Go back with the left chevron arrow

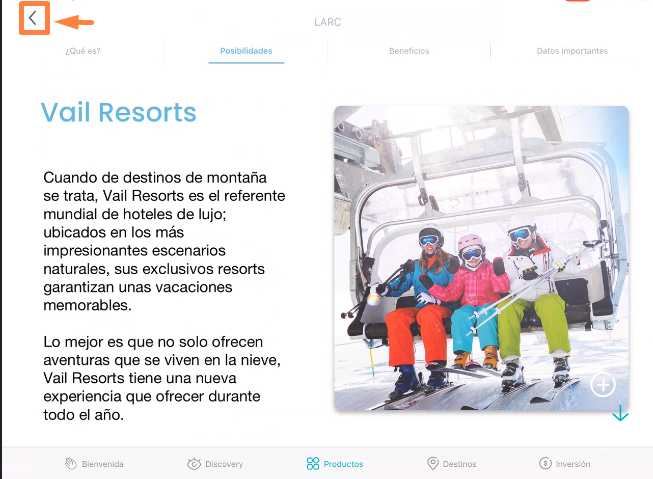click(33, 18)
